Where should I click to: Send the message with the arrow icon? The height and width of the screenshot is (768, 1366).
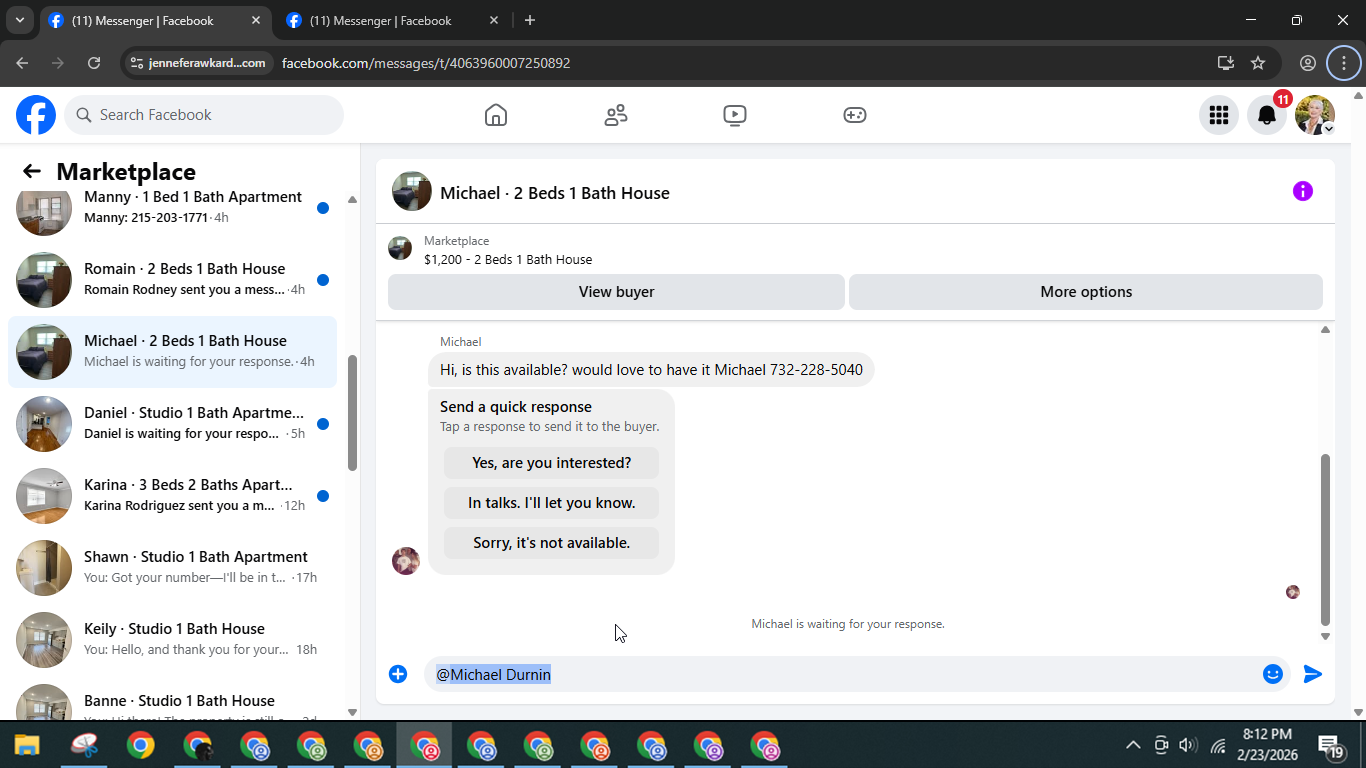(1313, 674)
